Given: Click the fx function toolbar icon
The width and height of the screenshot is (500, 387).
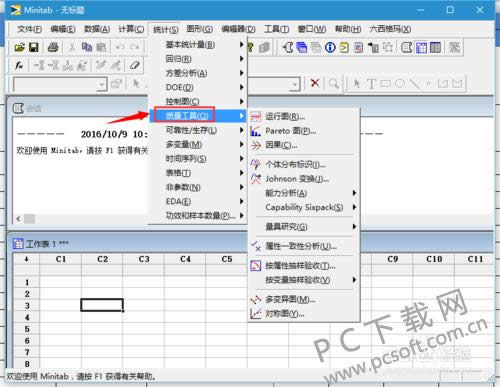Looking at the screenshot, I should (x=19, y=65).
